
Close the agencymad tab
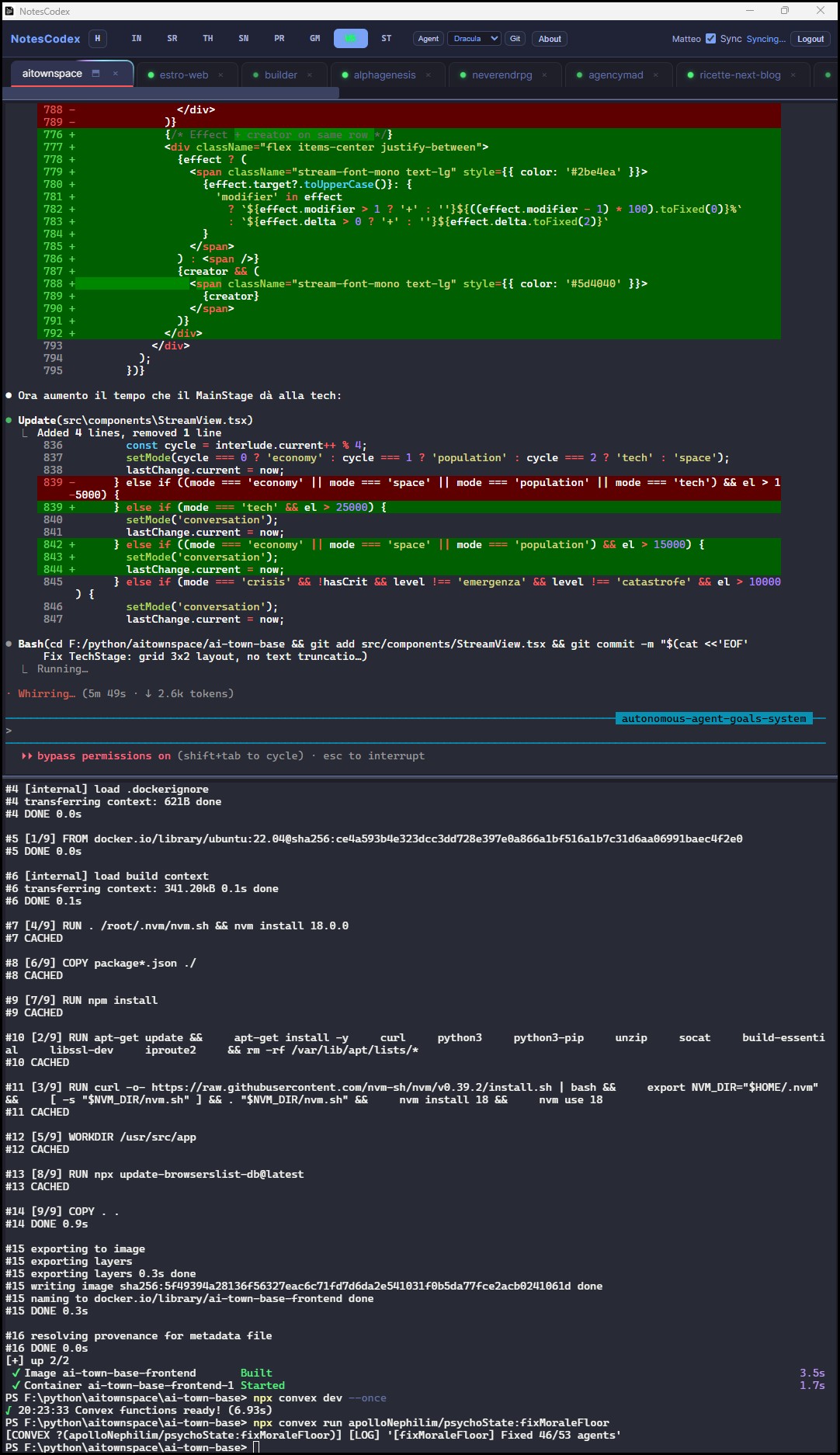coord(656,75)
